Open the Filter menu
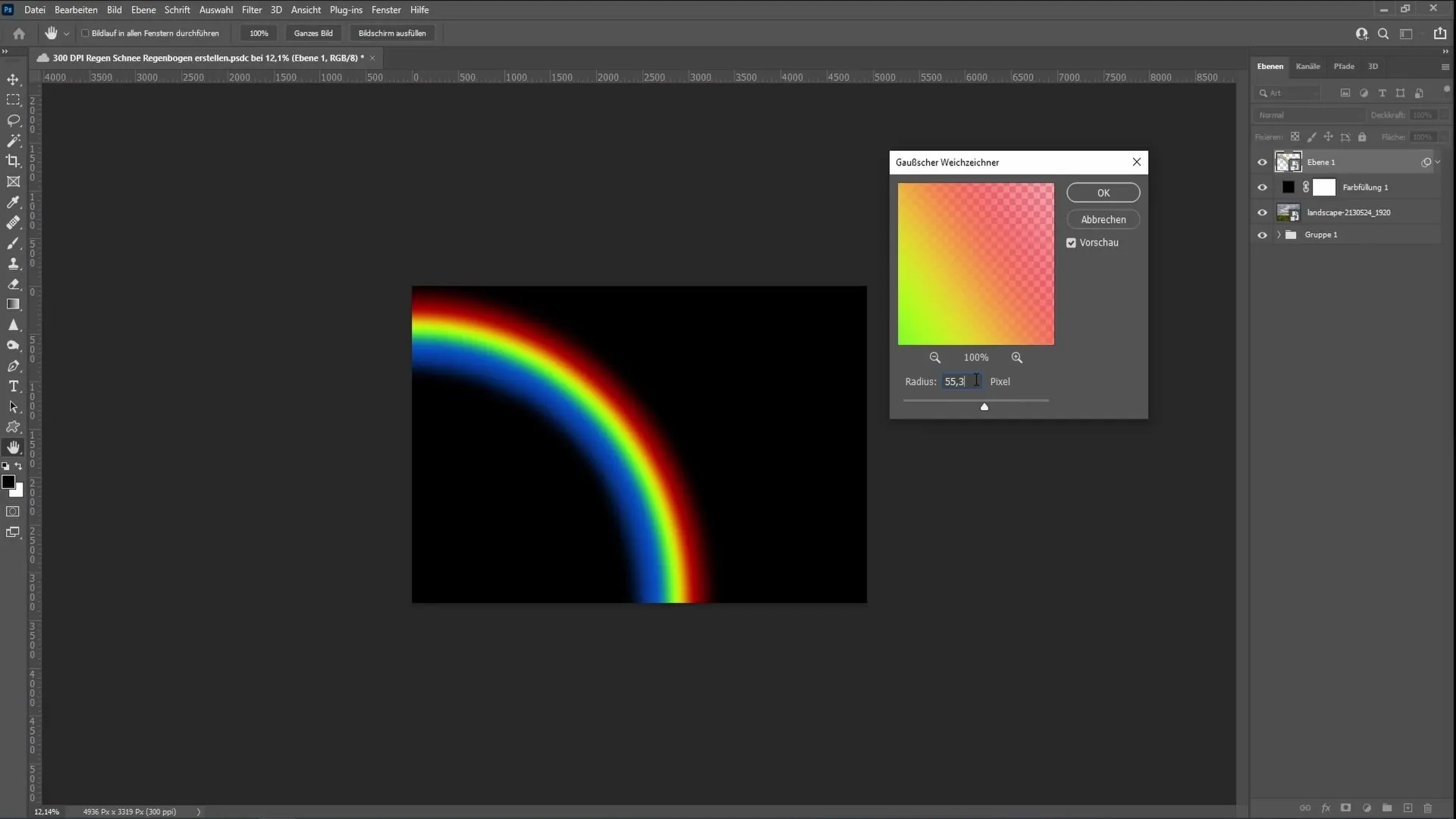 252,10
